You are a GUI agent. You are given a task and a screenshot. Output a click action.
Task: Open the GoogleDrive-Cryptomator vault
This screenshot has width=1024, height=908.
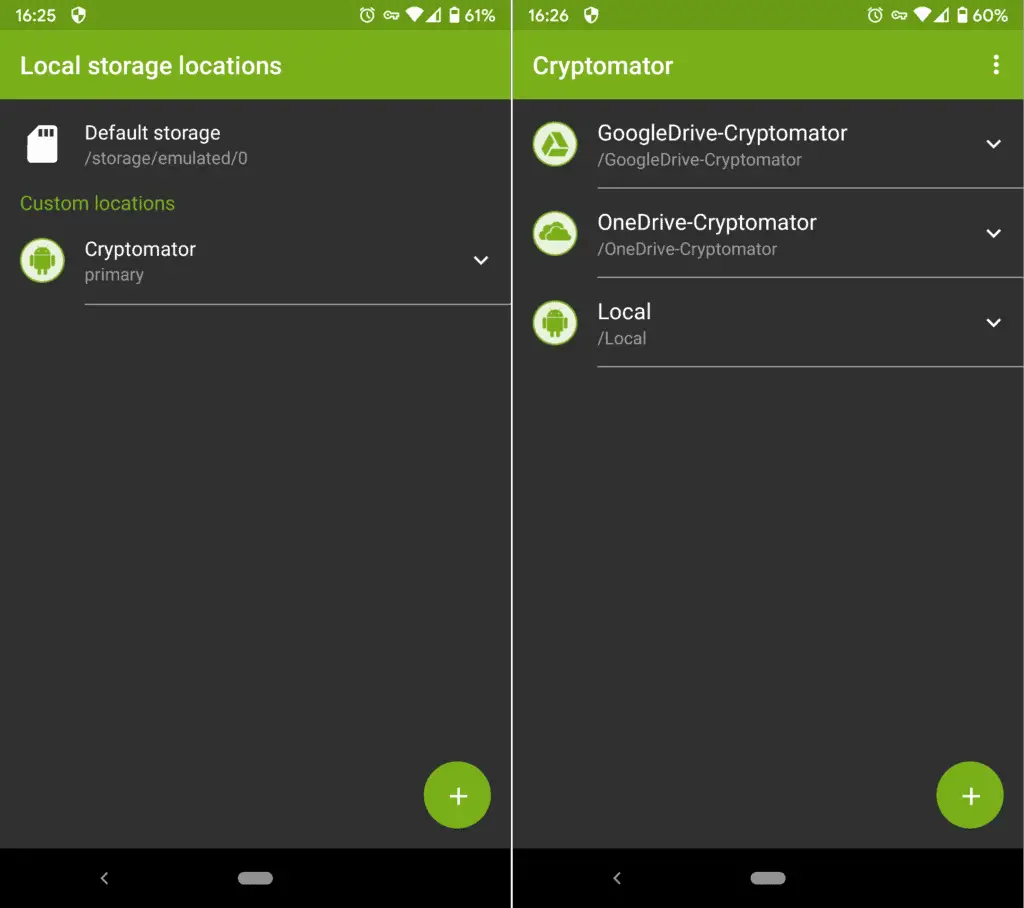[x=768, y=144]
